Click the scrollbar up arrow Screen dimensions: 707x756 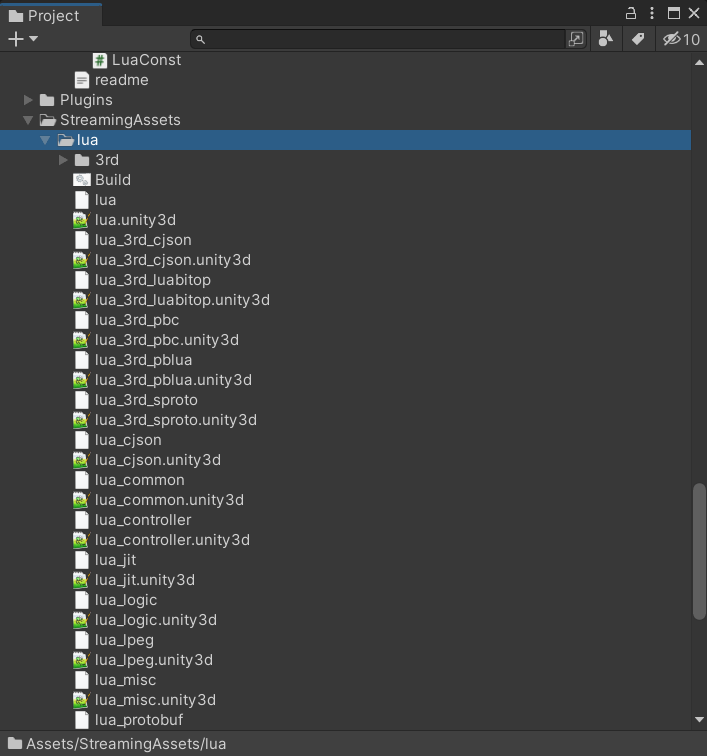pyautogui.click(x=699, y=63)
